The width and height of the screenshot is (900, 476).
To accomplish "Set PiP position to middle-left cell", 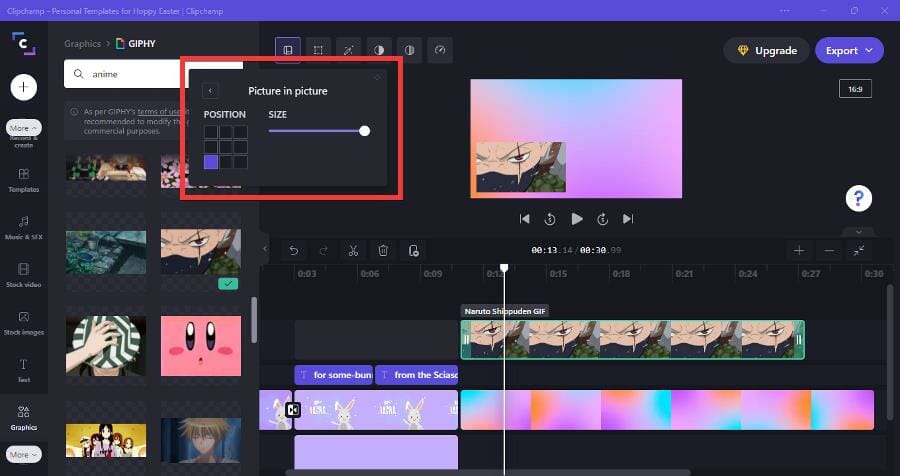I will pos(211,147).
